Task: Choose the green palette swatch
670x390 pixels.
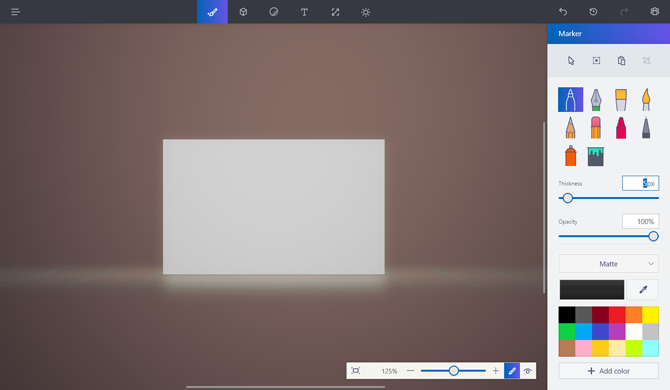Action: (x=567, y=331)
